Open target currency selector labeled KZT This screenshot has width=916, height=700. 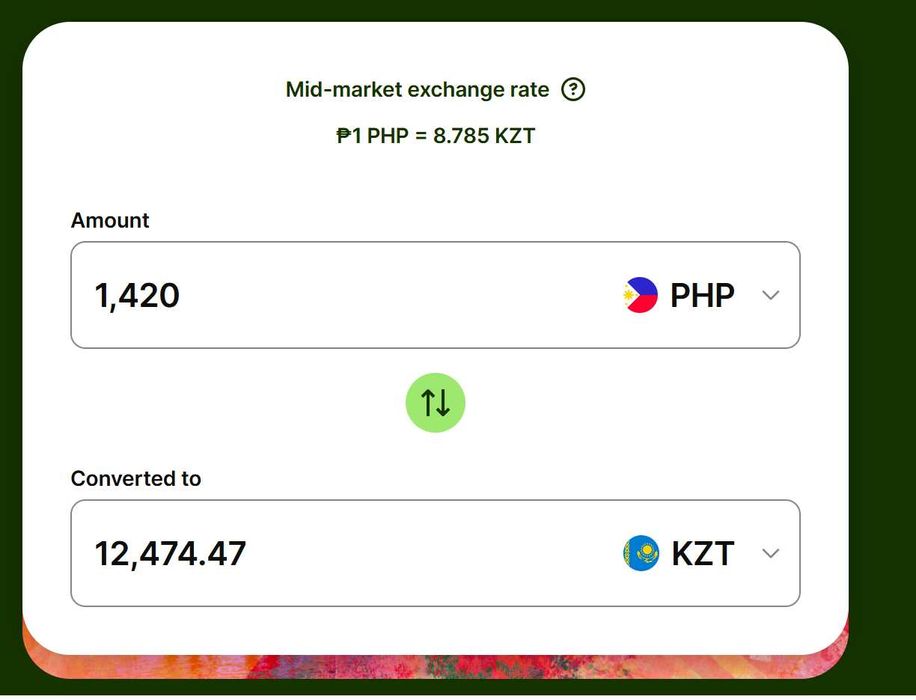coord(702,553)
